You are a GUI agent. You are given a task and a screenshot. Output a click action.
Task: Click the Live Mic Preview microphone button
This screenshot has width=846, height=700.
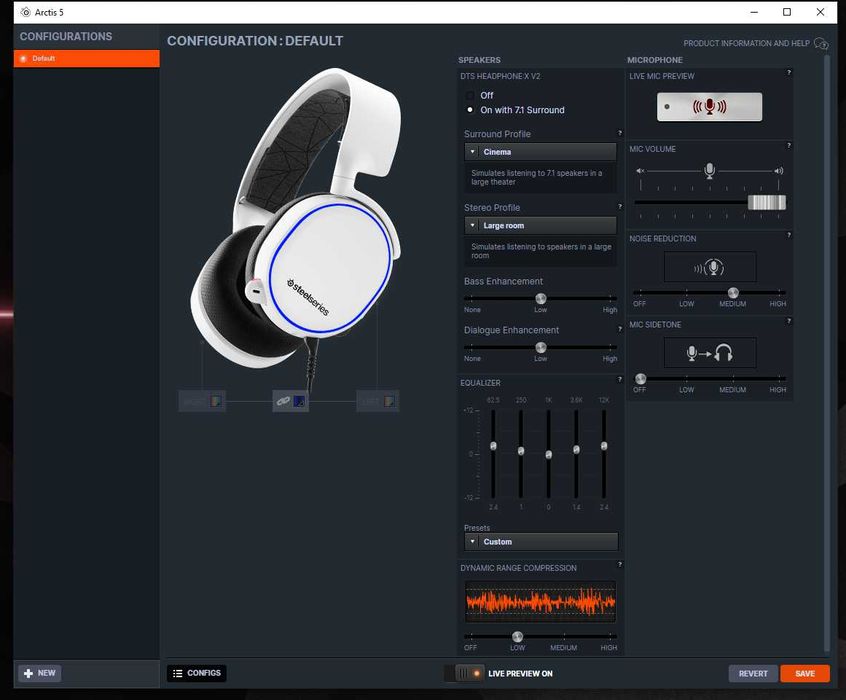tap(709, 107)
